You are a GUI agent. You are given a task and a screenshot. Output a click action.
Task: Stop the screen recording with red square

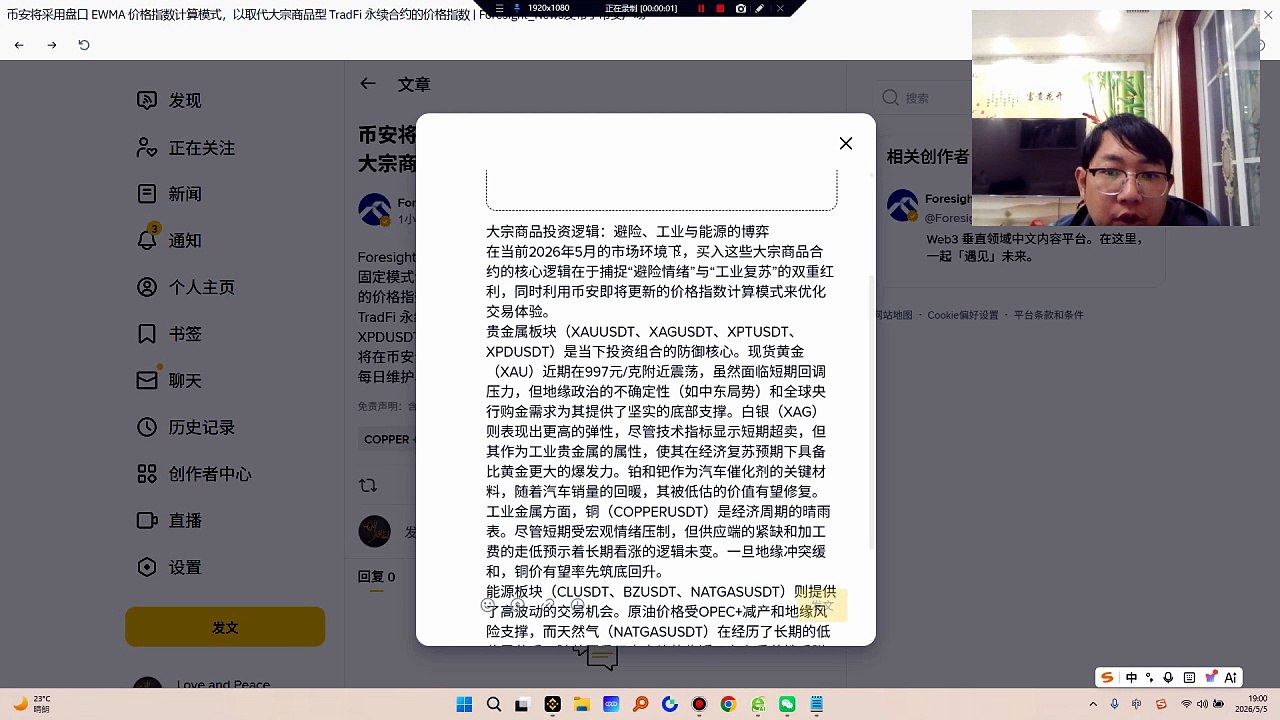coord(720,8)
